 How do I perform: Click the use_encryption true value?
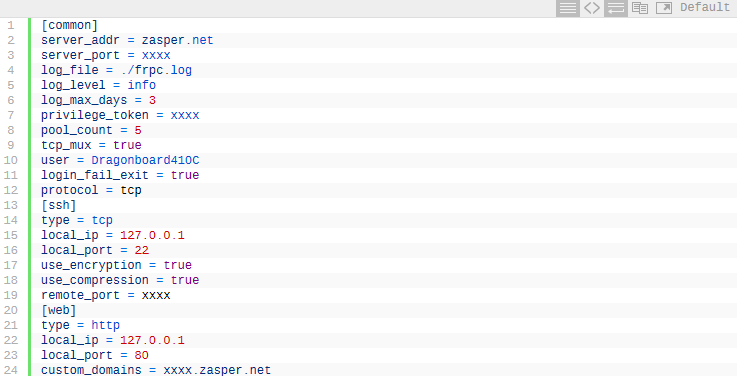coord(178,265)
